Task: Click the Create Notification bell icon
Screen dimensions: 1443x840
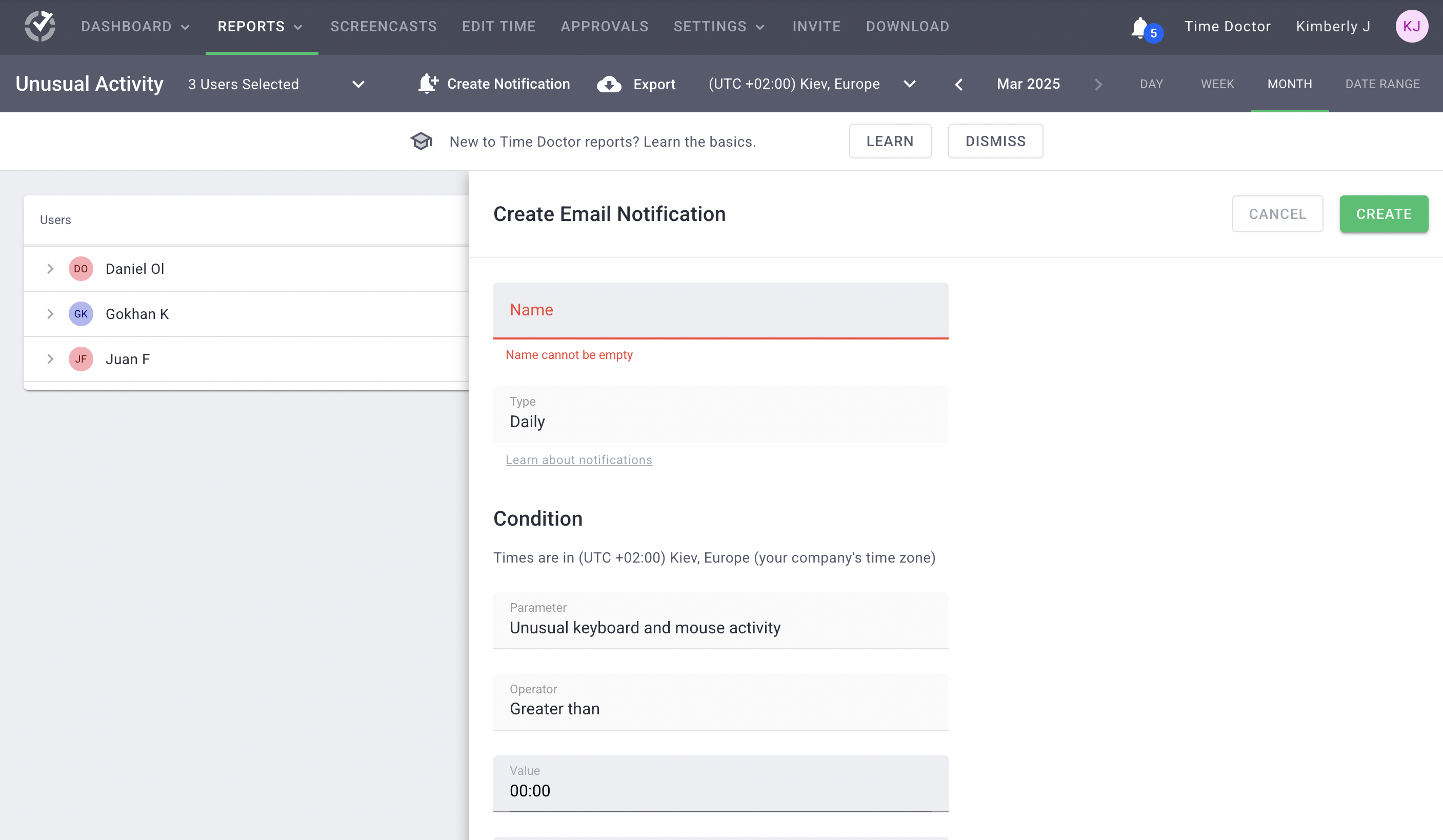Action: 427,84
